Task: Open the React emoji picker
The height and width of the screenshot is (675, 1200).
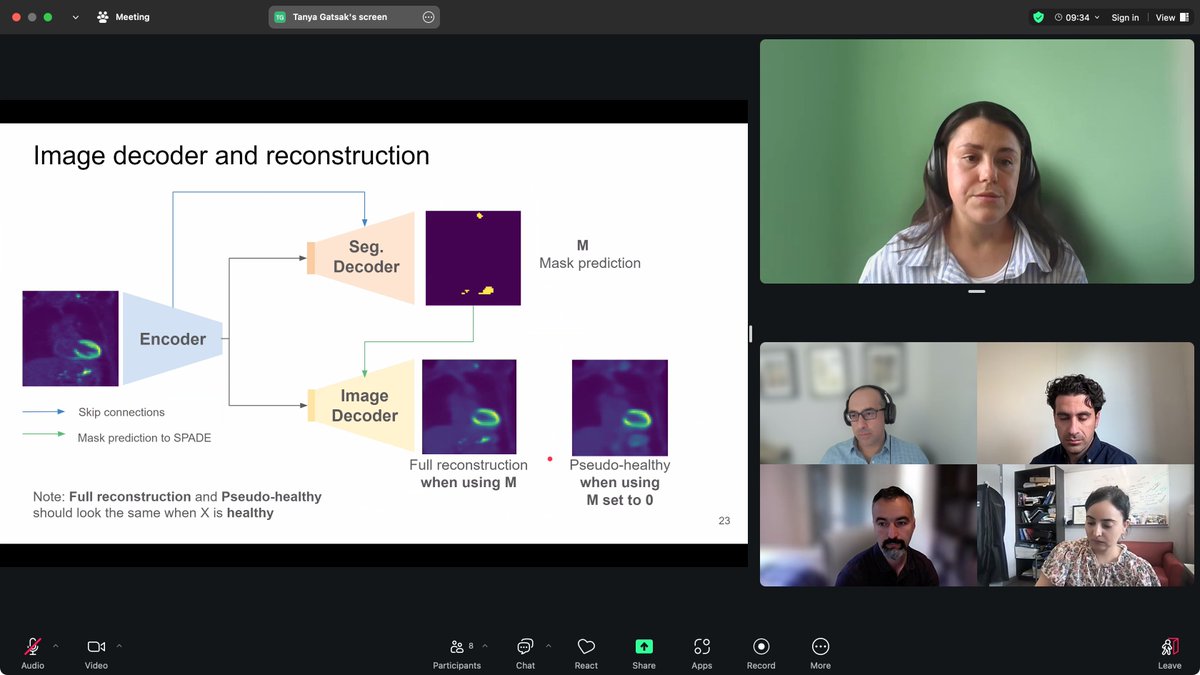Action: point(586,653)
